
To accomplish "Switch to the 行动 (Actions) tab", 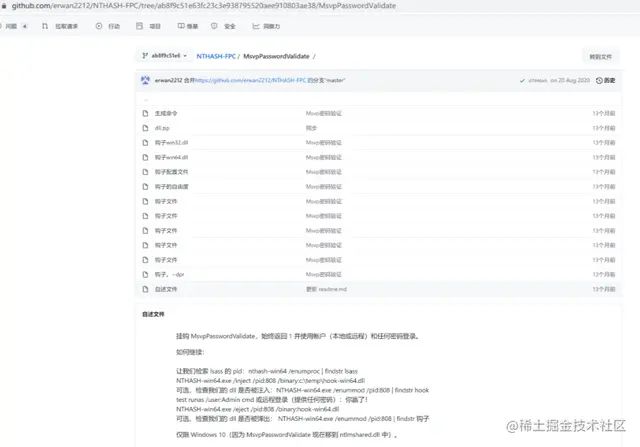I will click(x=108, y=26).
